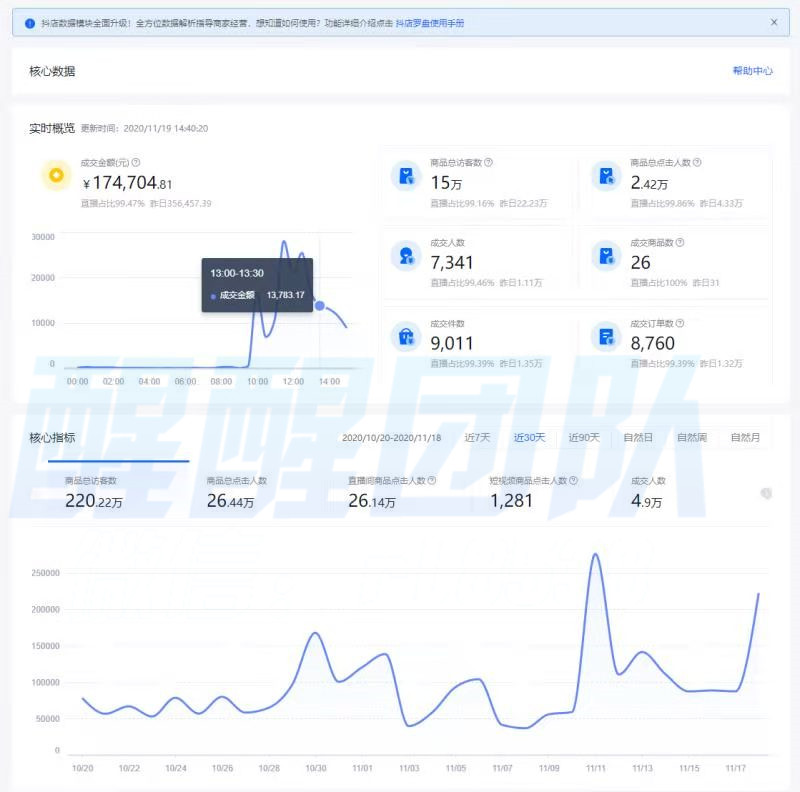The width and height of the screenshot is (800, 792).
Task: Click the 成交人数 card icon
Action: coord(406,255)
